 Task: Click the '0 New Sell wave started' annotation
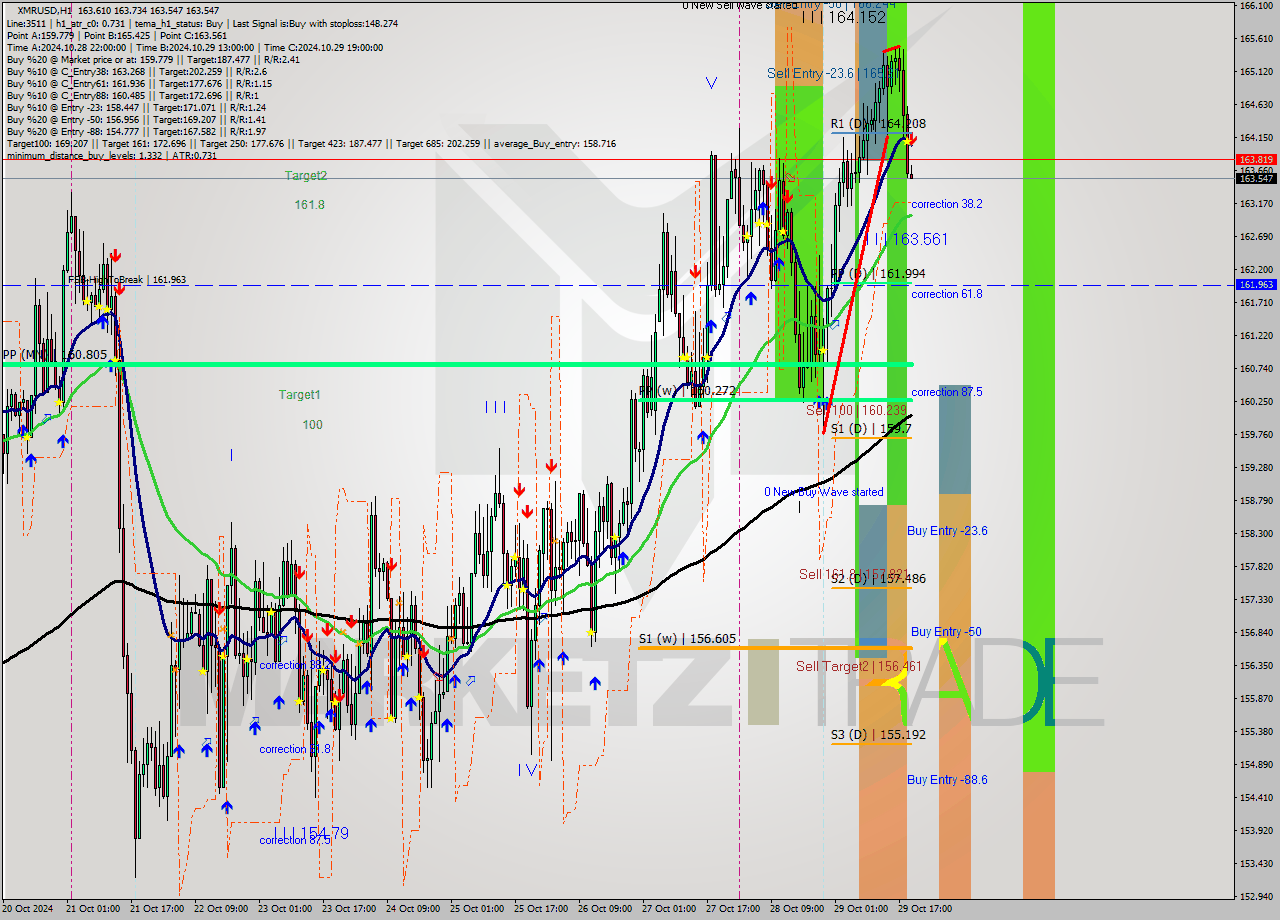740,5
